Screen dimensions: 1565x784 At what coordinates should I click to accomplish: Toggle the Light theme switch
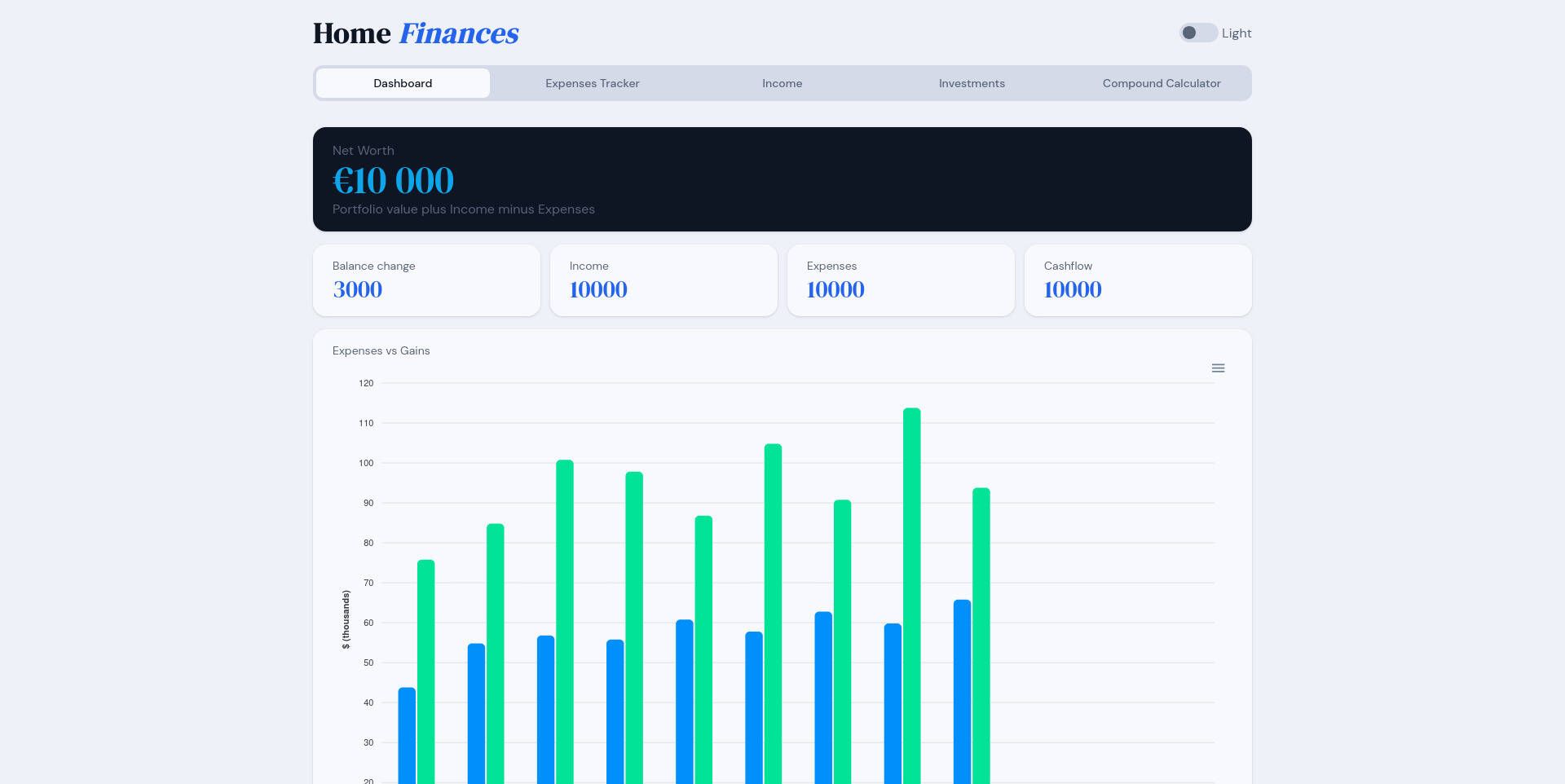1198,33
